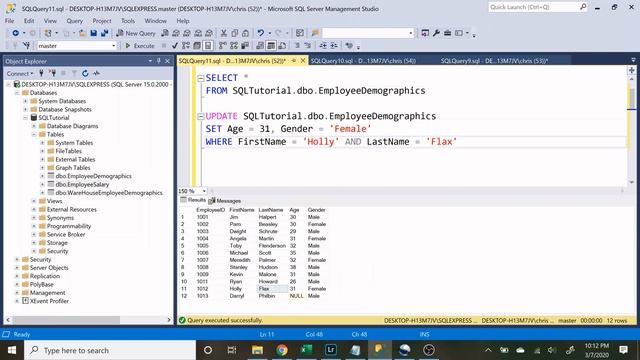This screenshot has width=640, height=360.
Task: Click the Undo arrow icon
Action: 260,33
